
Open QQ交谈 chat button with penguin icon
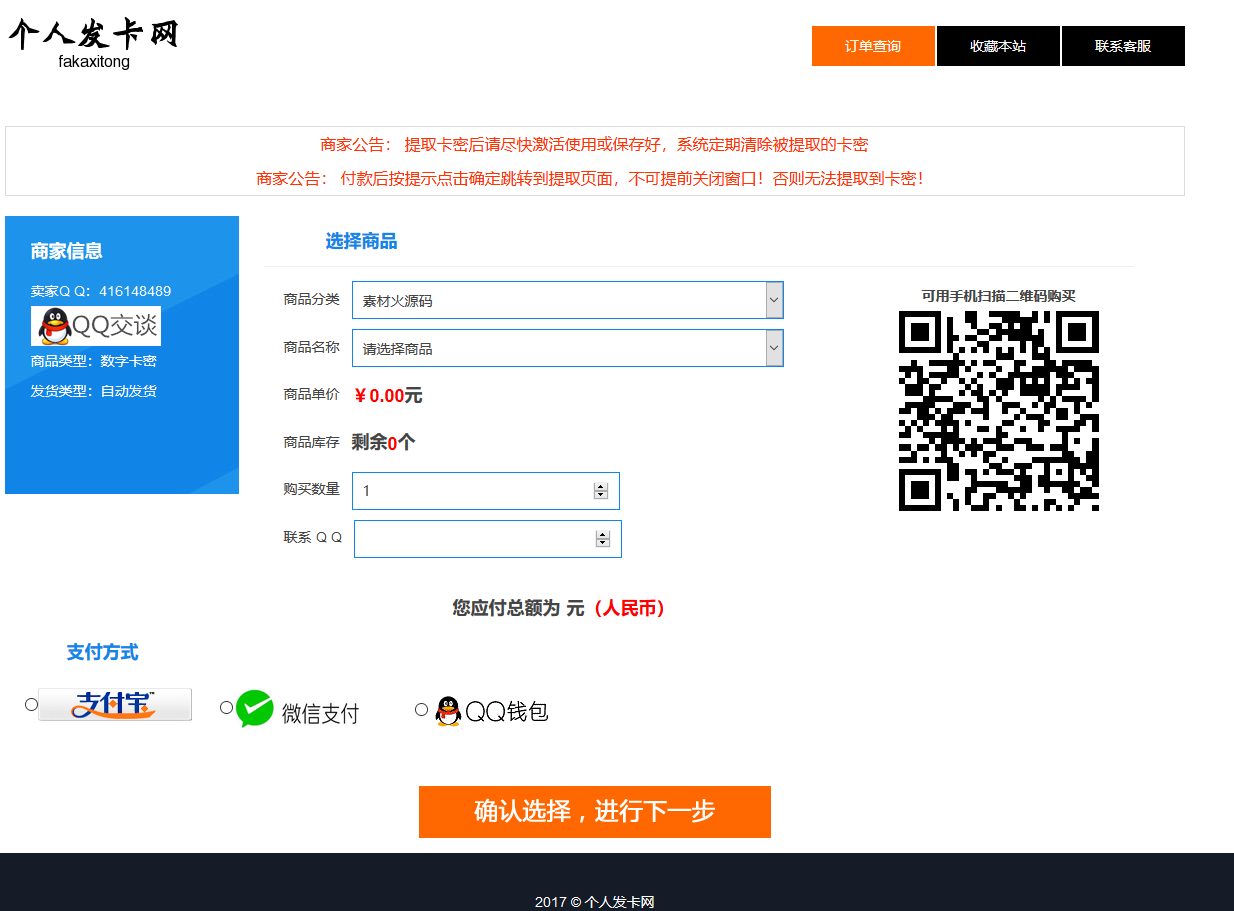[96, 326]
